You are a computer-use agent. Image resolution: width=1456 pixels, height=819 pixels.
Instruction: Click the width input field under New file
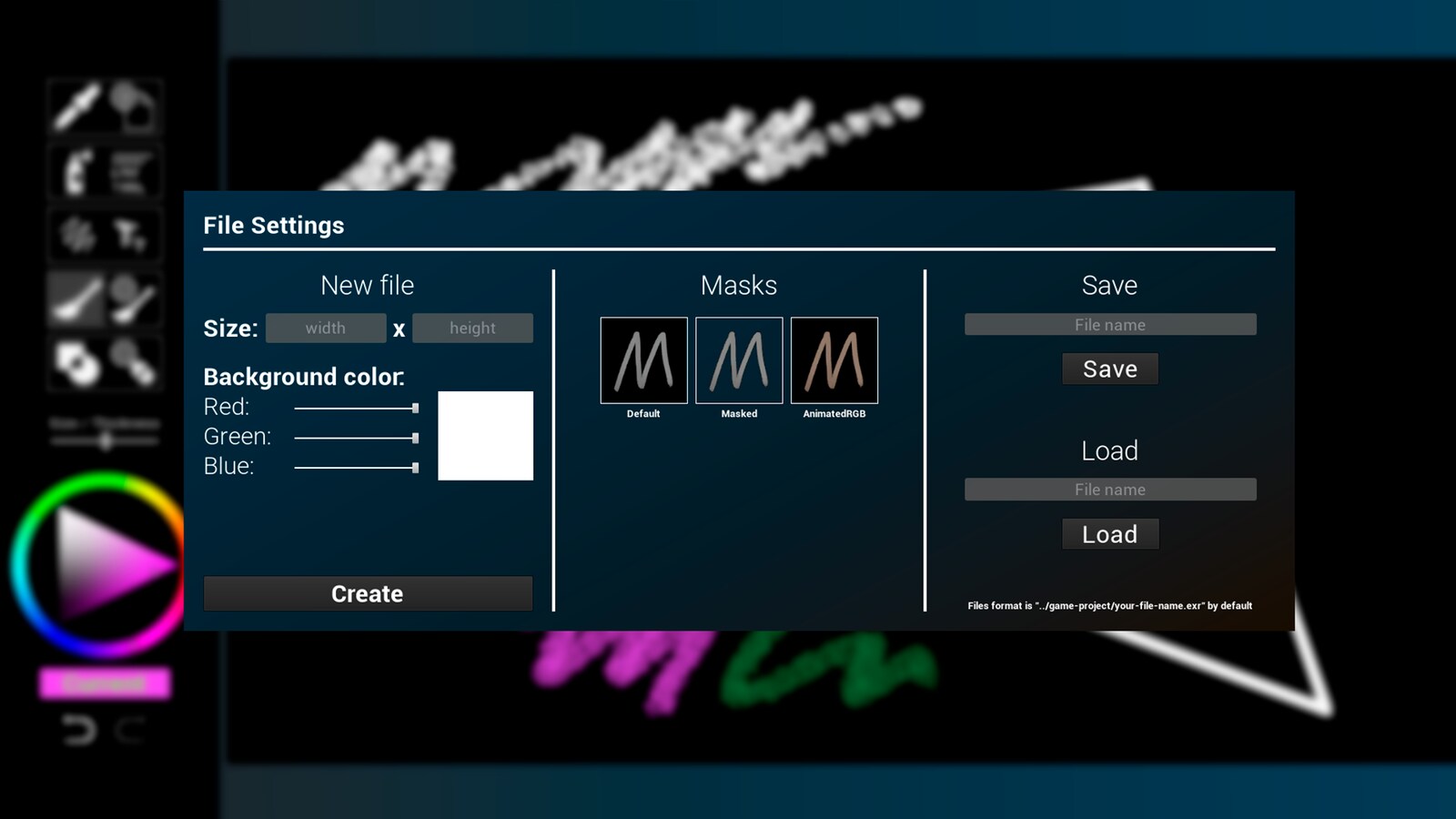[326, 328]
